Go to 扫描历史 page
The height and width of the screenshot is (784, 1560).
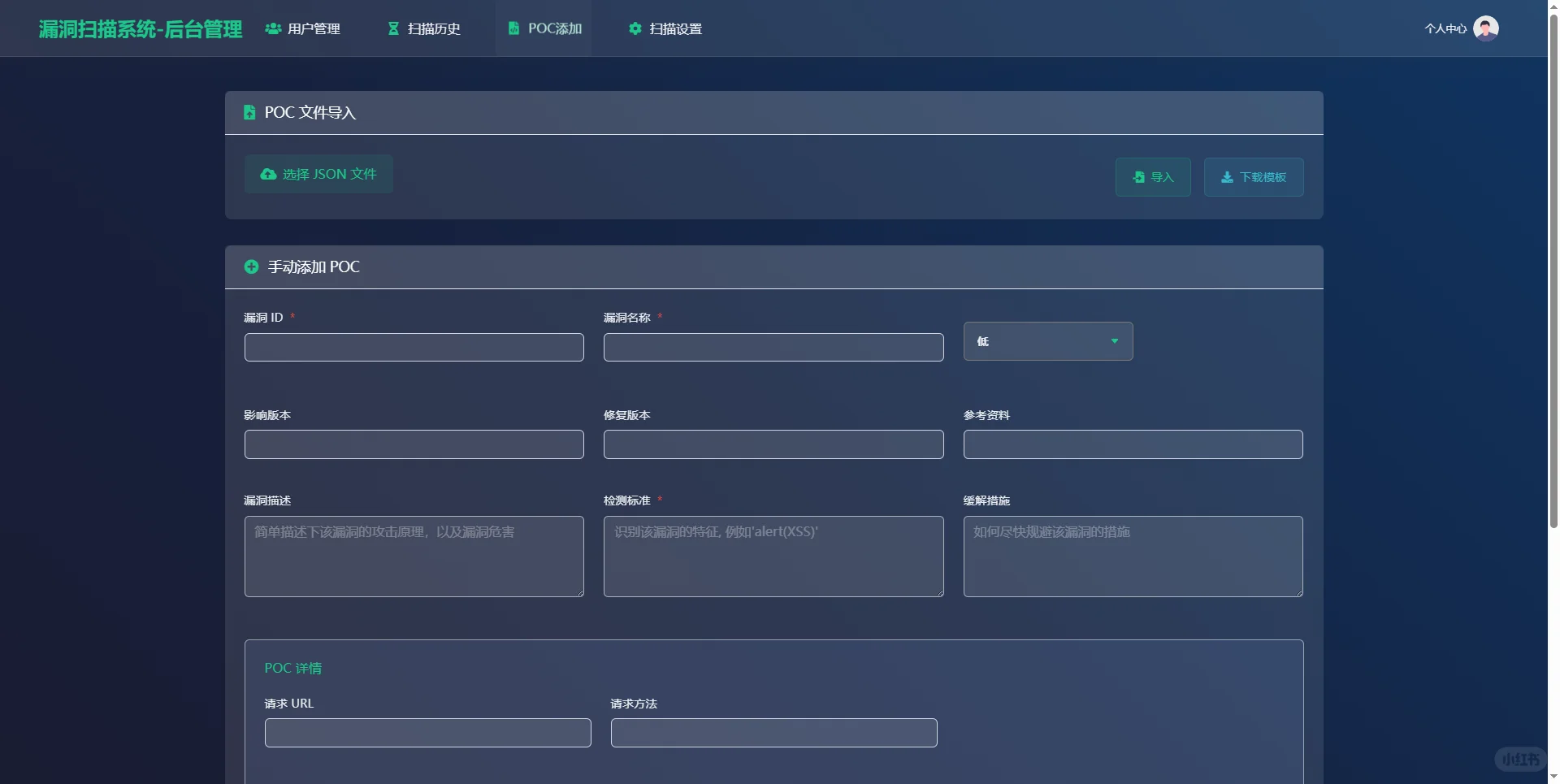coord(425,28)
